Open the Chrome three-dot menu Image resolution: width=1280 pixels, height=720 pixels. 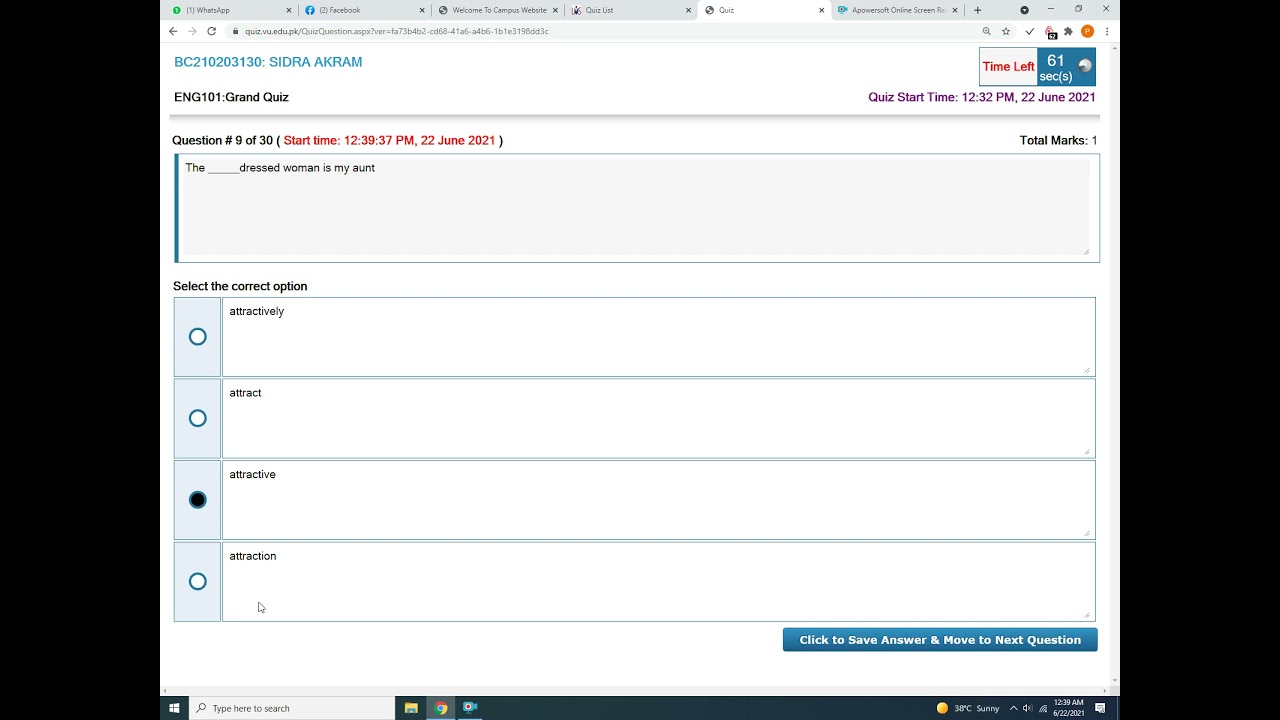pyautogui.click(x=1106, y=31)
